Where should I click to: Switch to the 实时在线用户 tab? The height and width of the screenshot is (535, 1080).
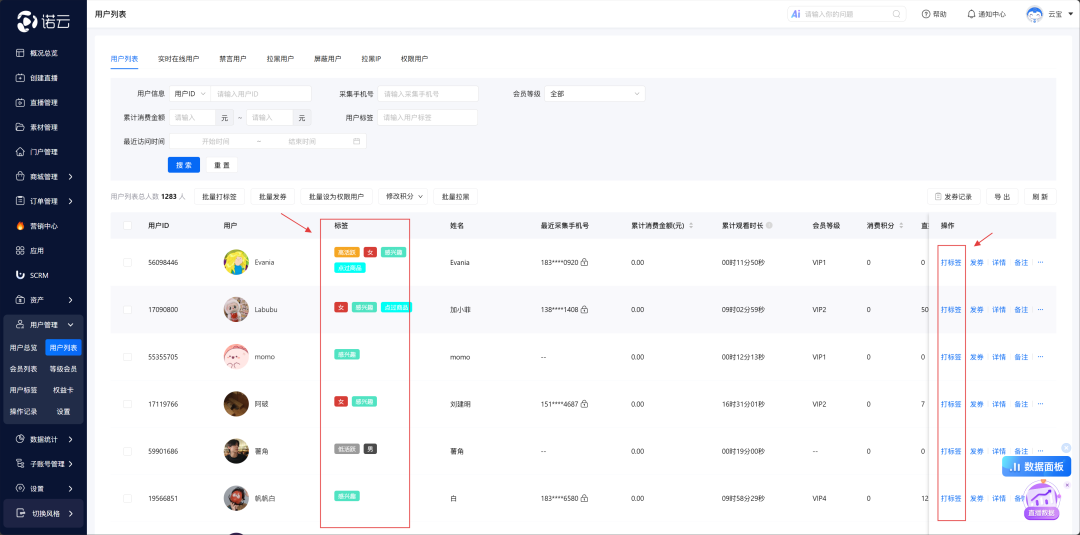point(178,59)
